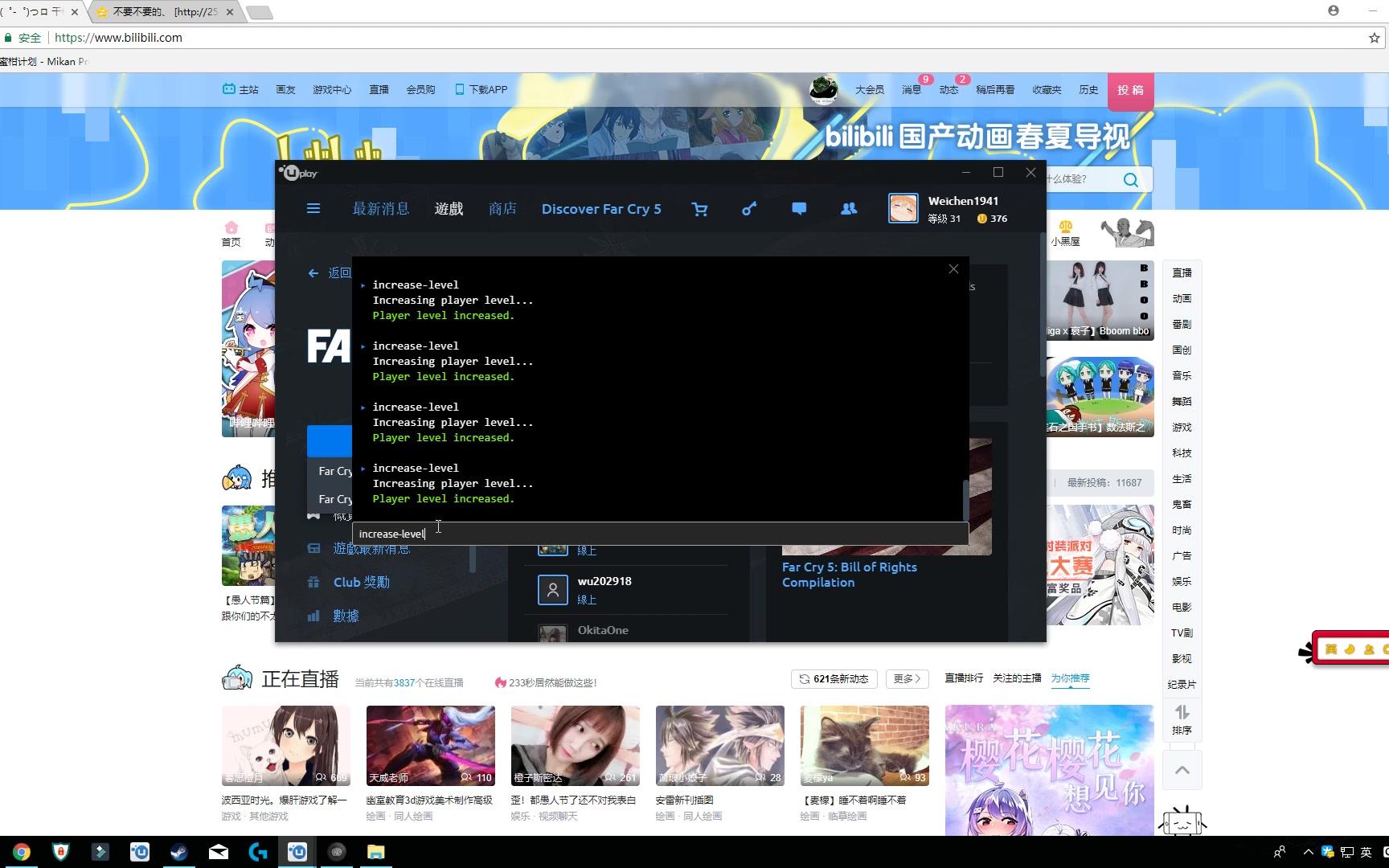Open 稍后再看 in bilibili nav
The width and height of the screenshot is (1389, 868).
click(995, 90)
